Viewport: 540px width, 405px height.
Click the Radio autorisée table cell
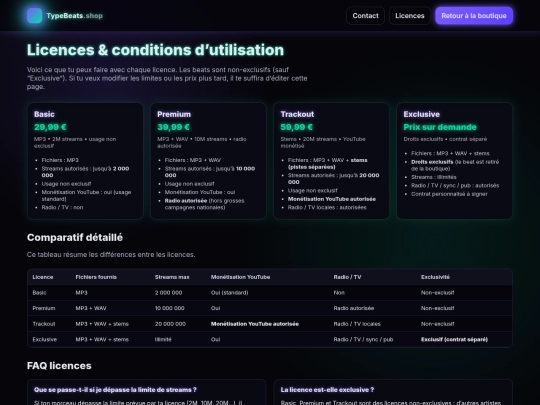click(x=354, y=308)
